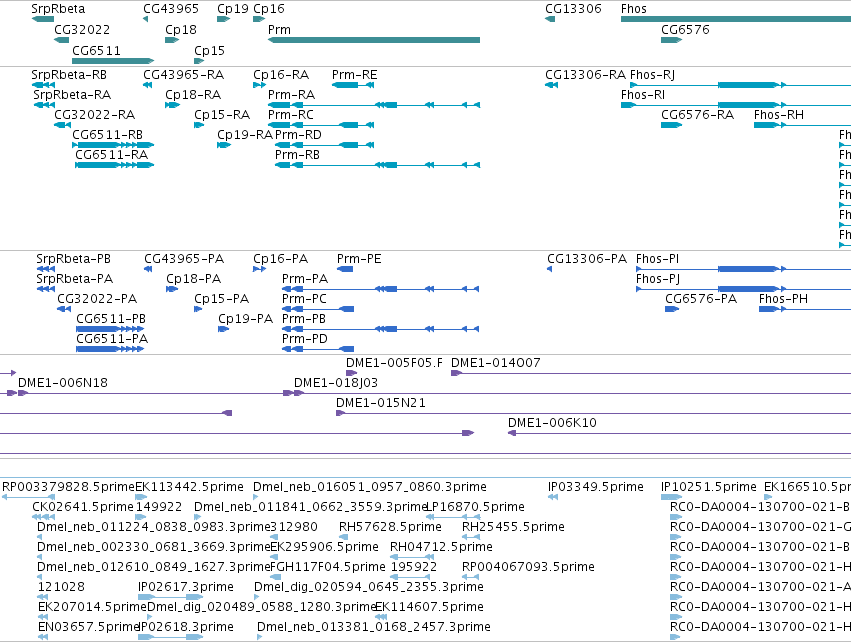Select the SrpRbeta gene label
851x642 pixels.
click(x=58, y=9)
